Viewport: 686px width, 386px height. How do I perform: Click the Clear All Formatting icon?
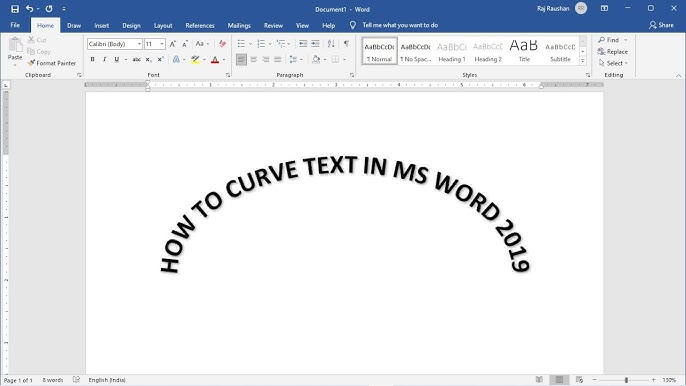click(x=222, y=44)
